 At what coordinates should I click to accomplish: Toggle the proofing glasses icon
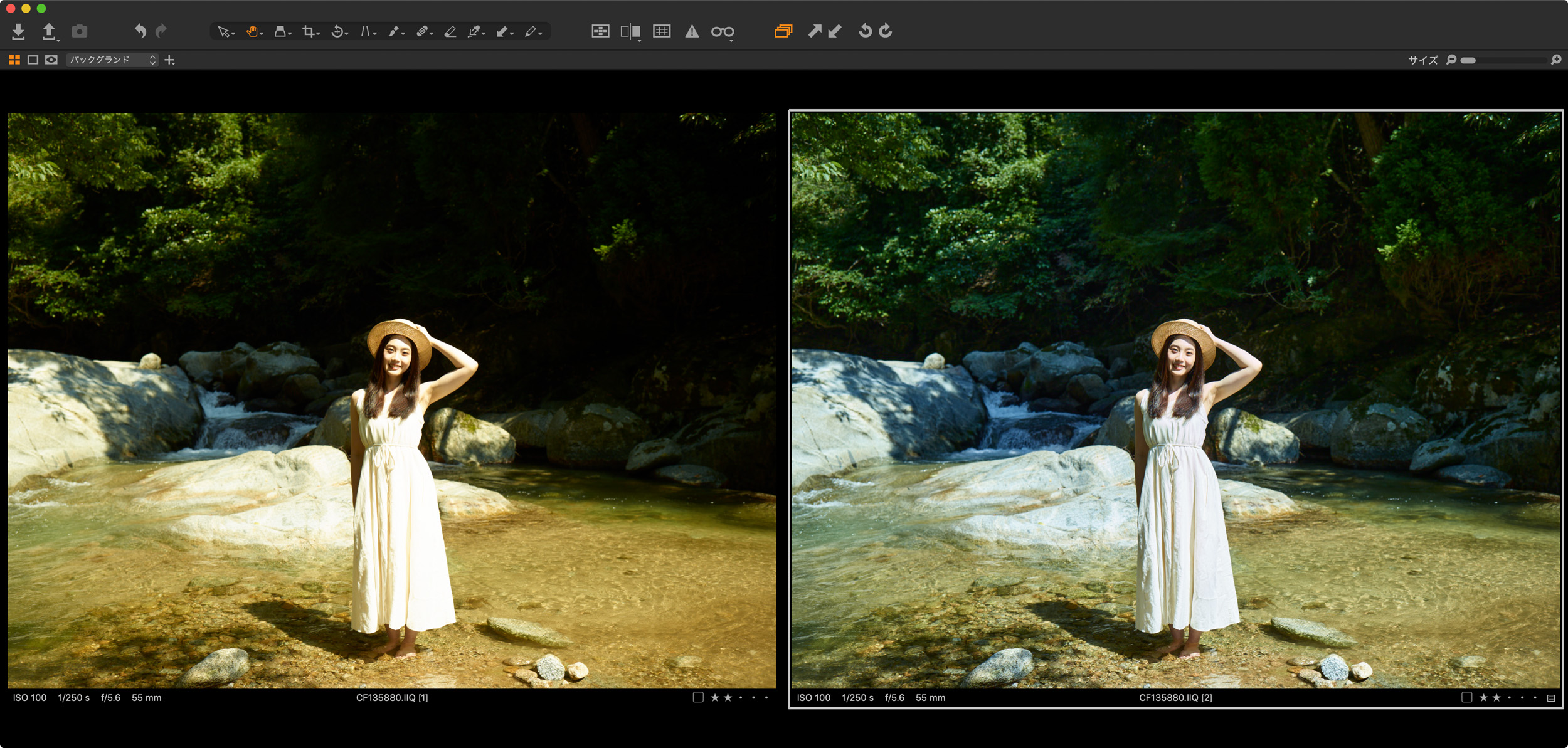pyautogui.click(x=722, y=31)
